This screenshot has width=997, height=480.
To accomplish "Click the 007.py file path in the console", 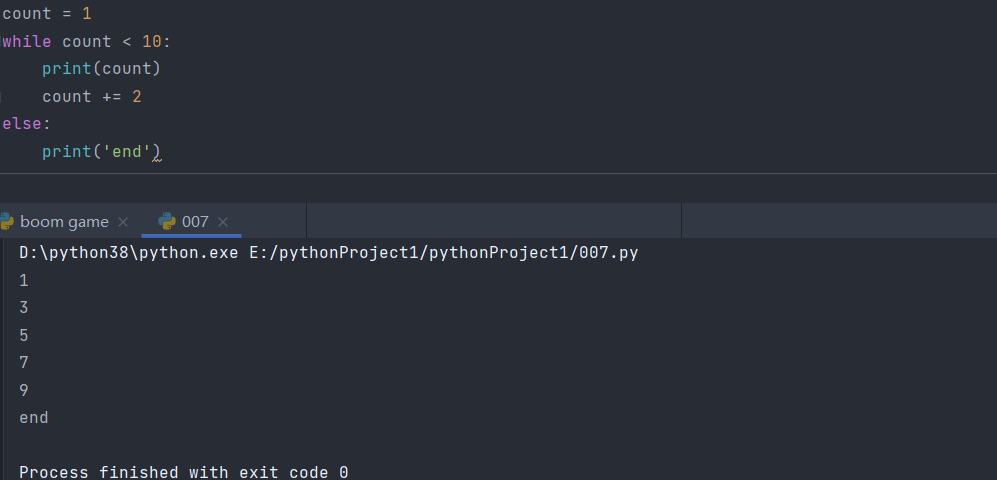I will tap(443, 253).
